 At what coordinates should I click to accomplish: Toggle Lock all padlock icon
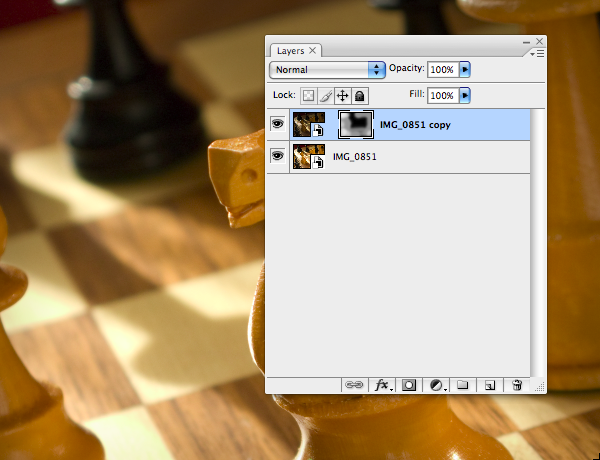(x=360, y=96)
